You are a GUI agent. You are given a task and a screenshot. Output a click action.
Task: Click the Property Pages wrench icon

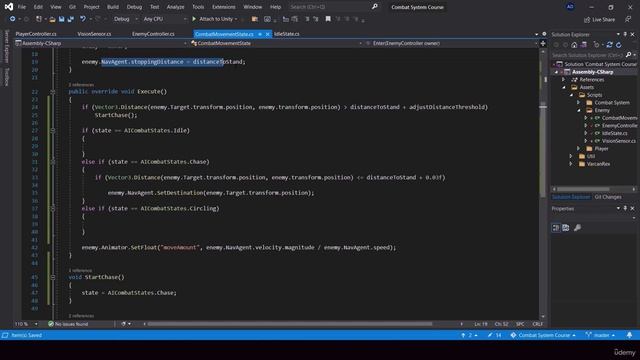click(577, 228)
